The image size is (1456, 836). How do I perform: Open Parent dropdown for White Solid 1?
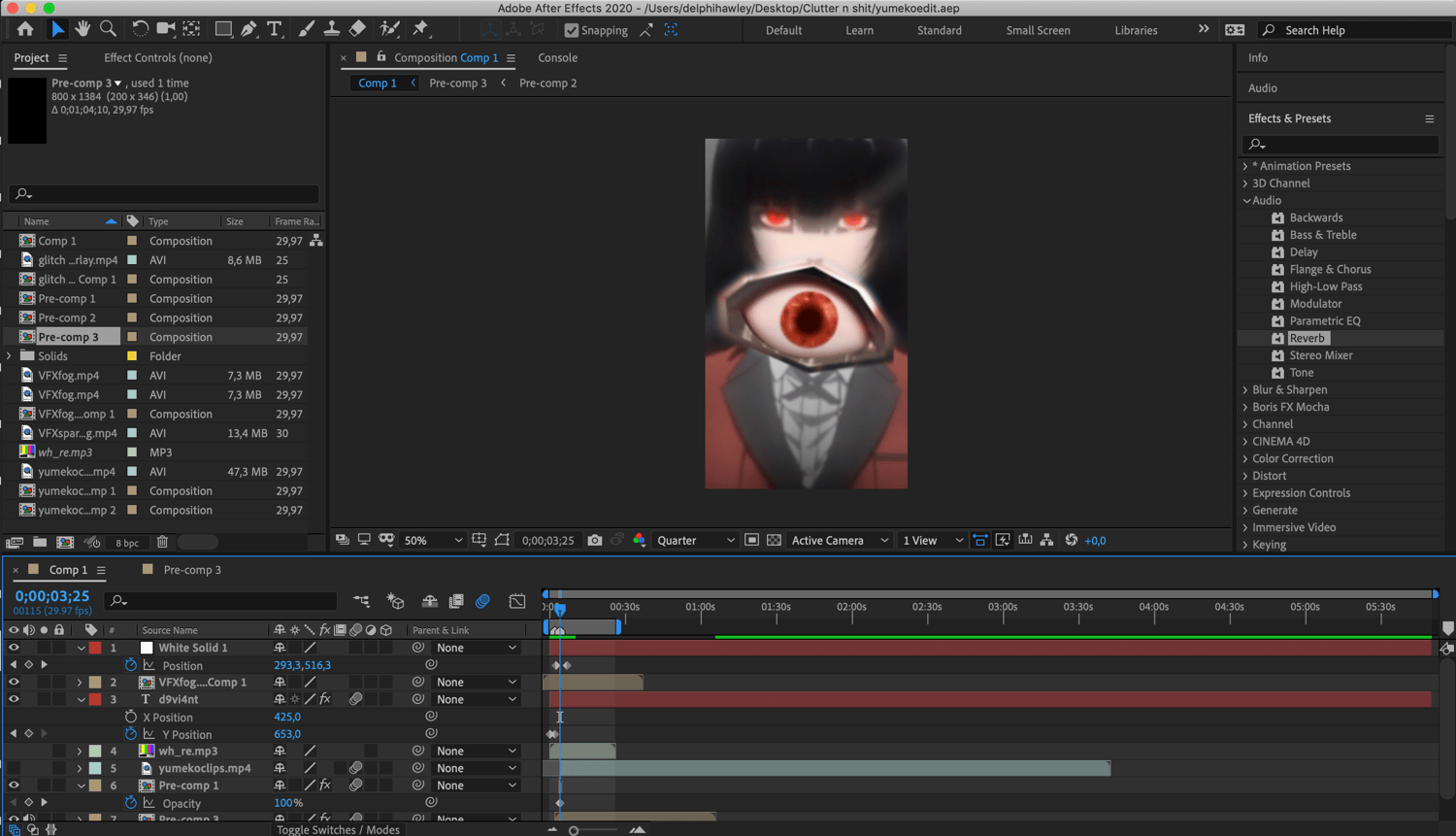click(476, 648)
